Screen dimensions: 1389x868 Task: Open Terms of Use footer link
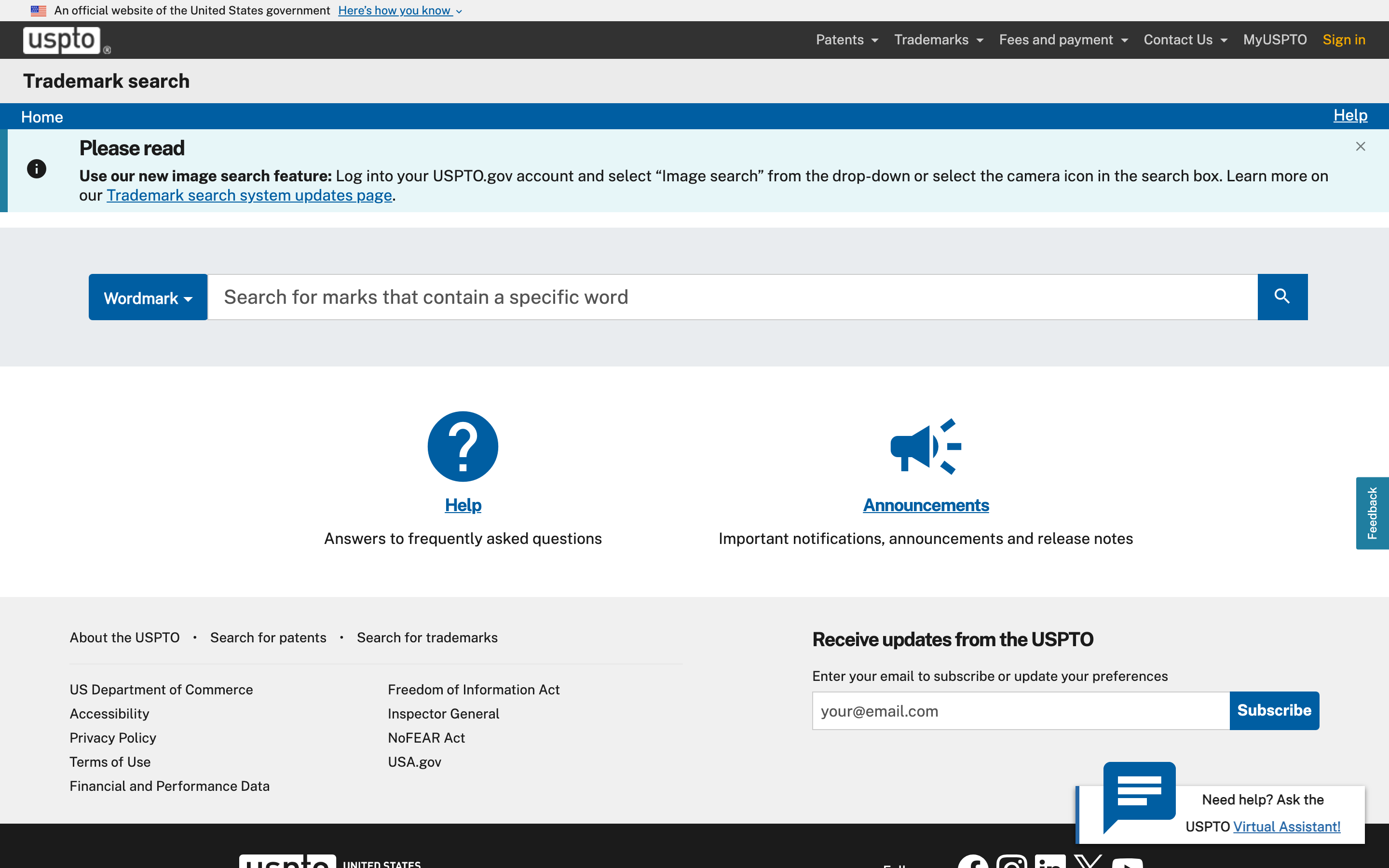[x=109, y=762]
